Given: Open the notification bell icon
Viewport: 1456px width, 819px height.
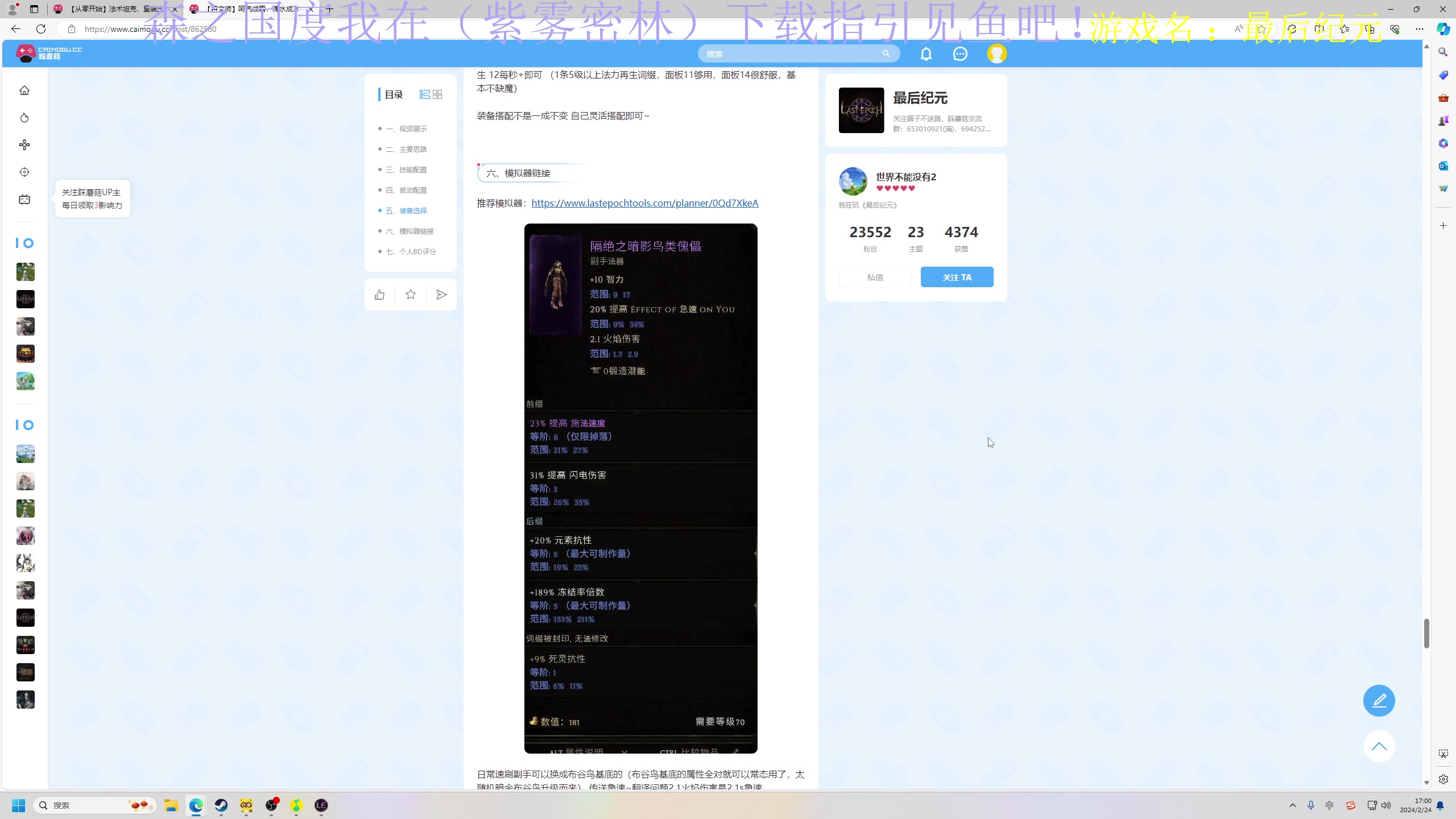Looking at the screenshot, I should click(926, 53).
